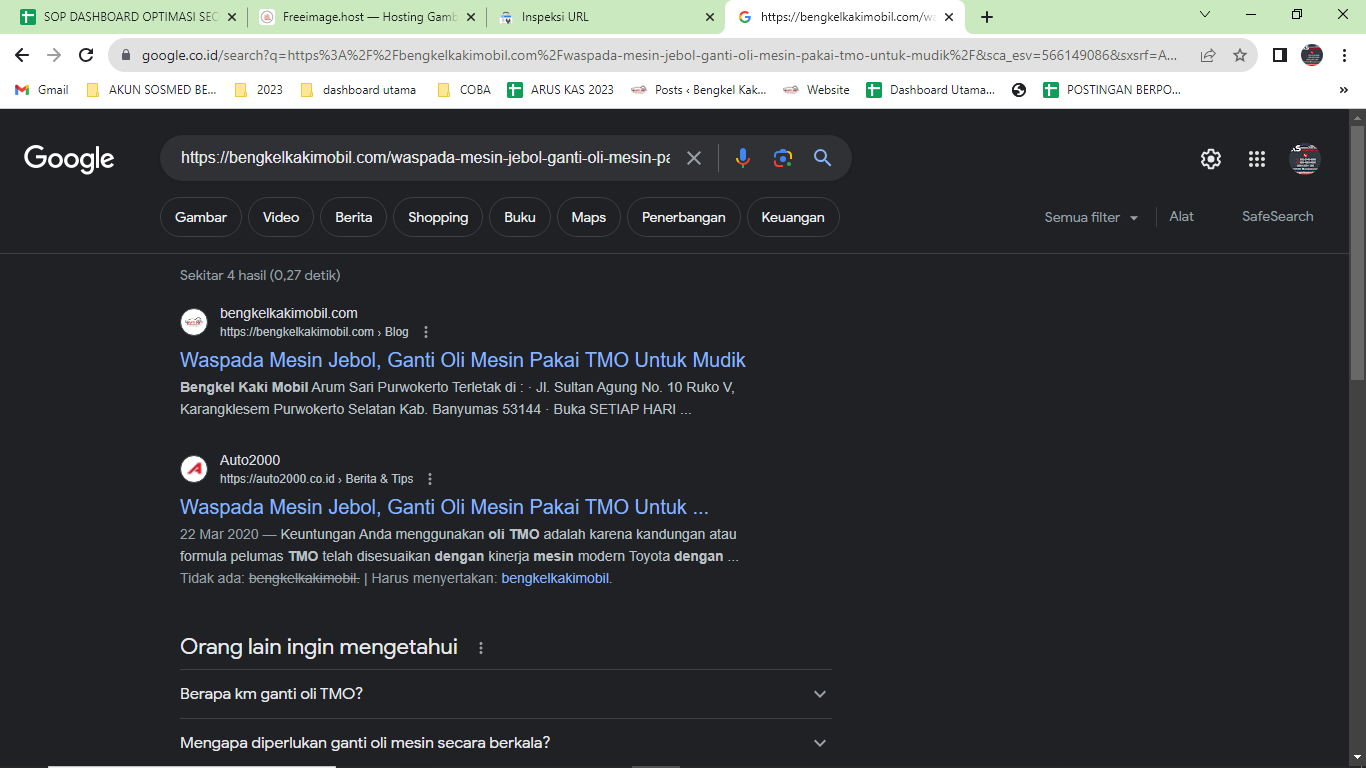Screen dimensions: 1366x768
Task: Filter results by Gambar
Action: pos(201,217)
